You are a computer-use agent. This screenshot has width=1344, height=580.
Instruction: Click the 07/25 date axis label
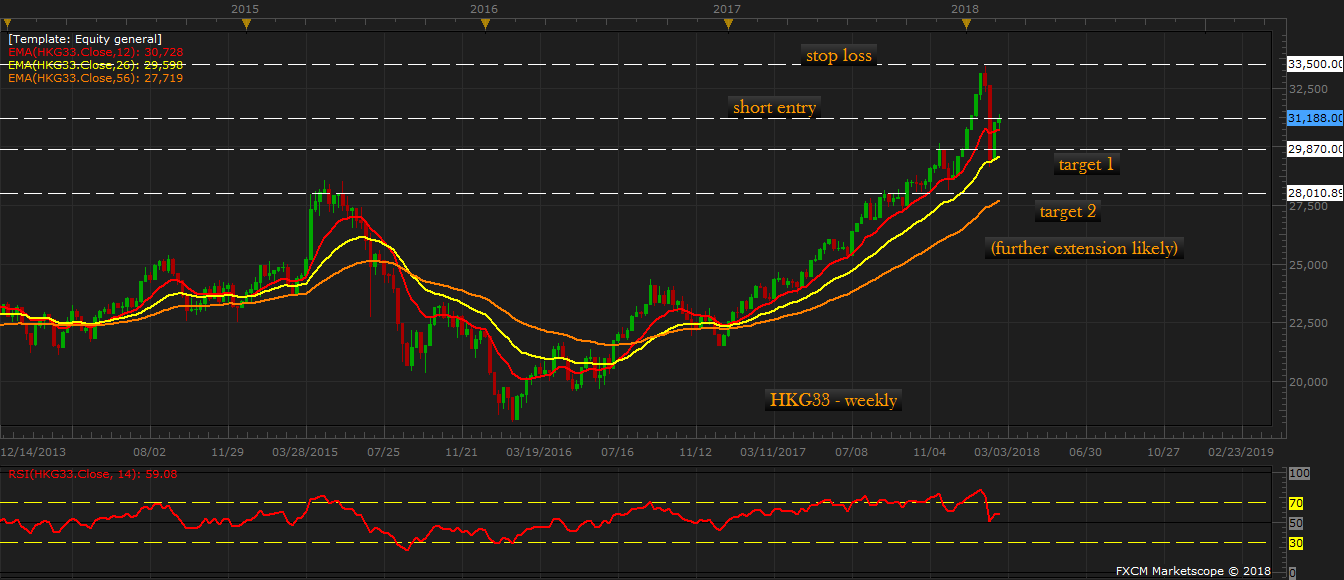(384, 452)
